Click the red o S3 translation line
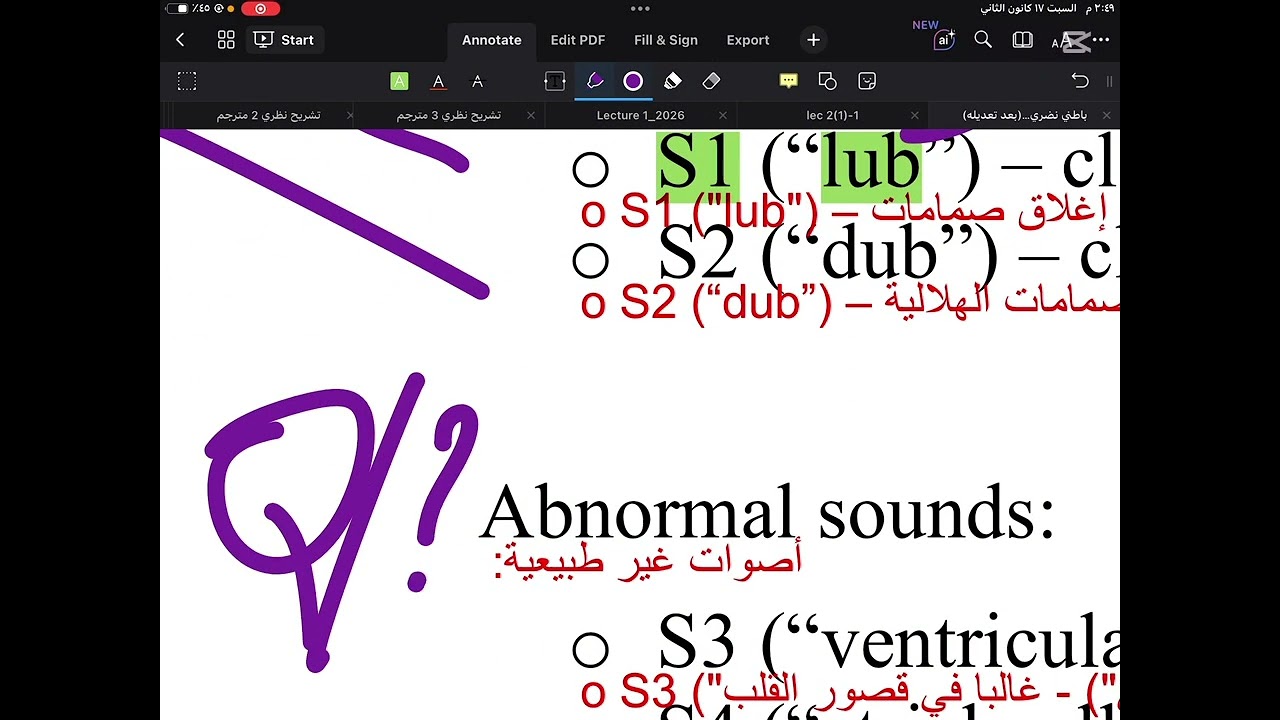 point(850,691)
